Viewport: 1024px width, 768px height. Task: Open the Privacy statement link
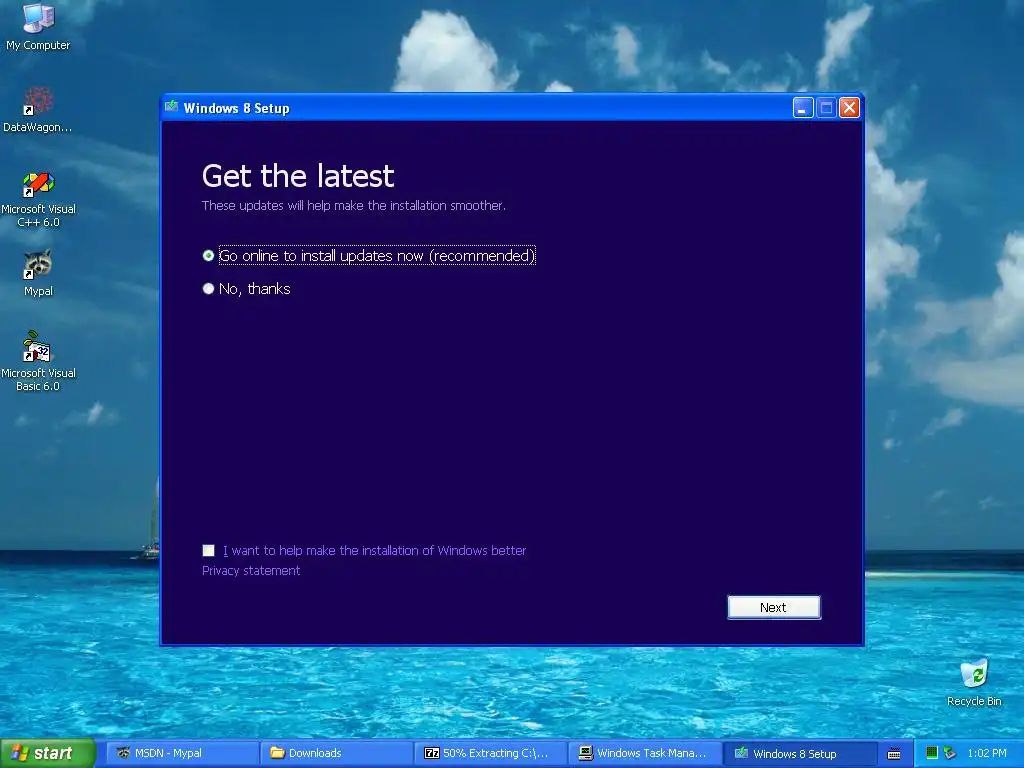(251, 571)
